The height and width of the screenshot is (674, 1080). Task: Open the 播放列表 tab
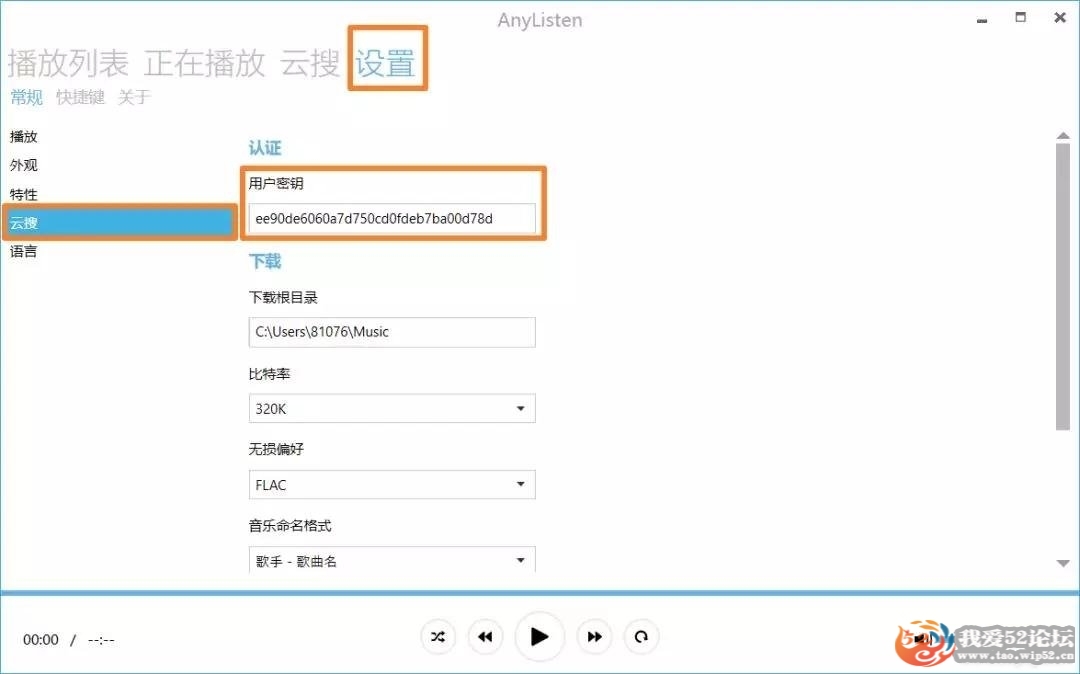click(68, 63)
